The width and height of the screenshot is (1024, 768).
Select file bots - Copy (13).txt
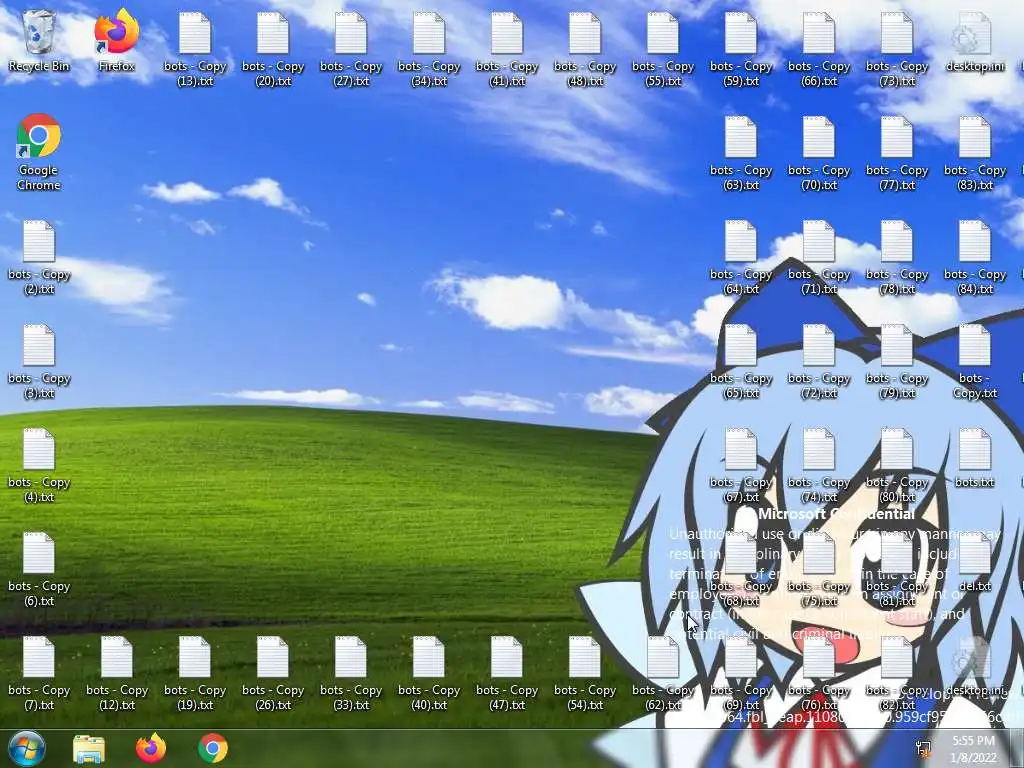(x=195, y=50)
